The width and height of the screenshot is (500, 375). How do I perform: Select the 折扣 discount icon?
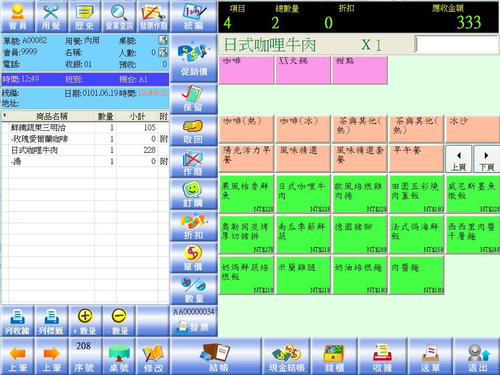(x=194, y=226)
